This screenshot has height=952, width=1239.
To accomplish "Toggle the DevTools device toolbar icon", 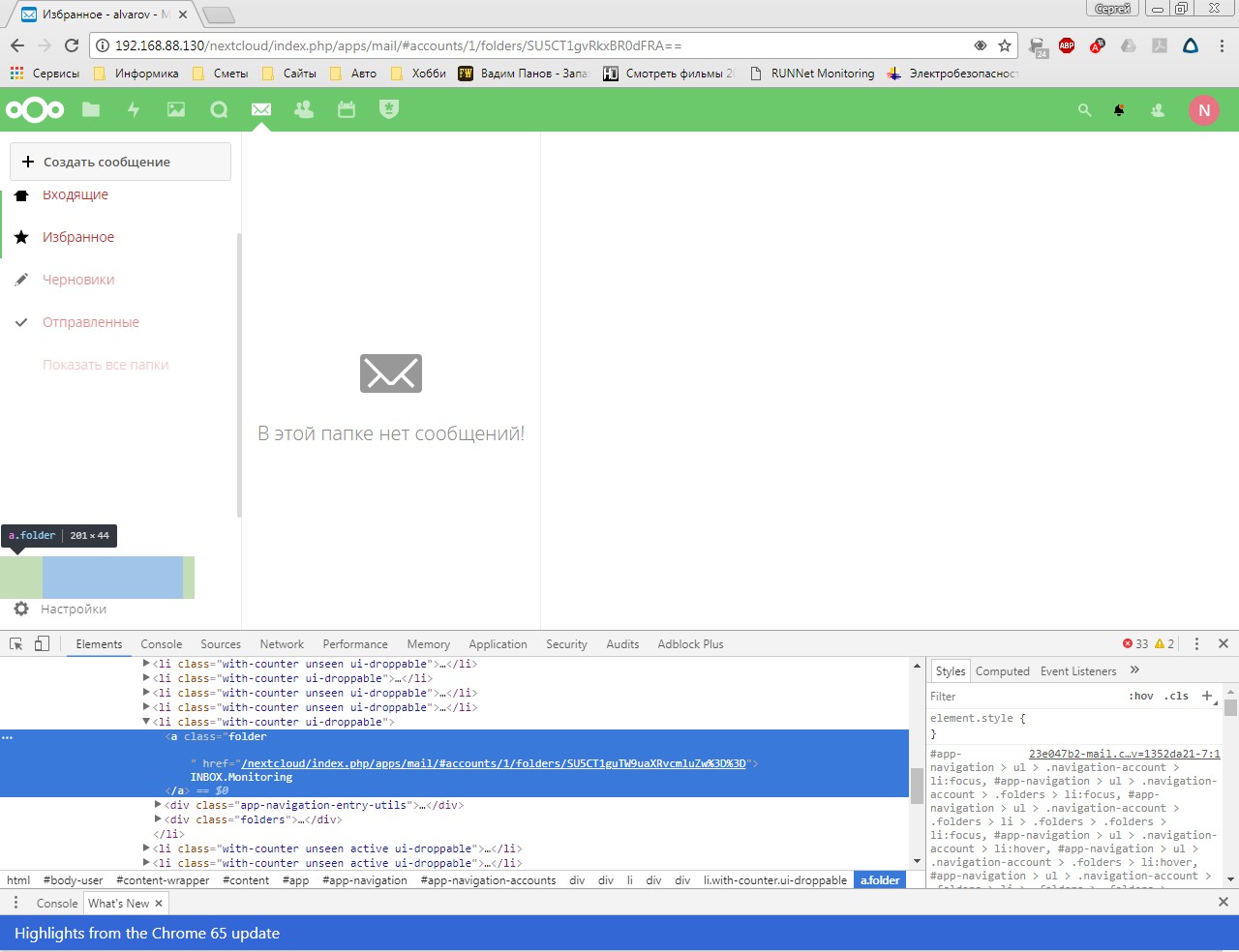I will click(42, 643).
